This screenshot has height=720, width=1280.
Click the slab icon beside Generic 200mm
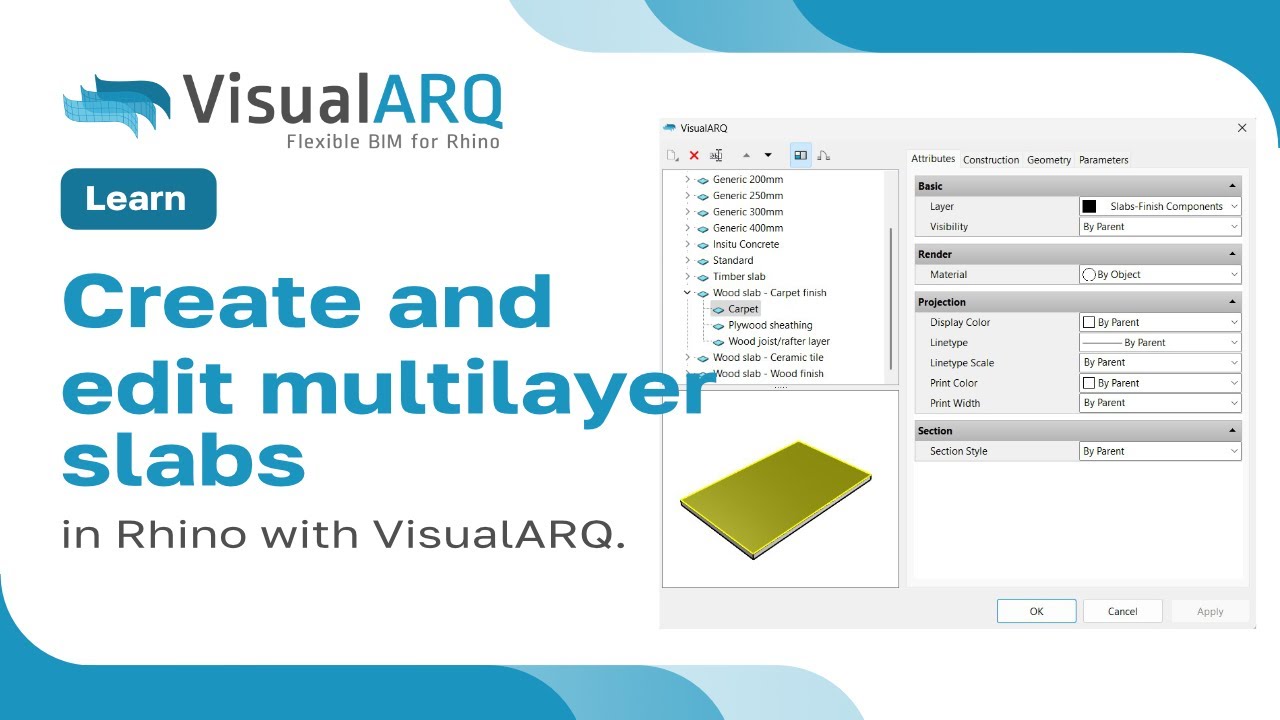point(703,180)
